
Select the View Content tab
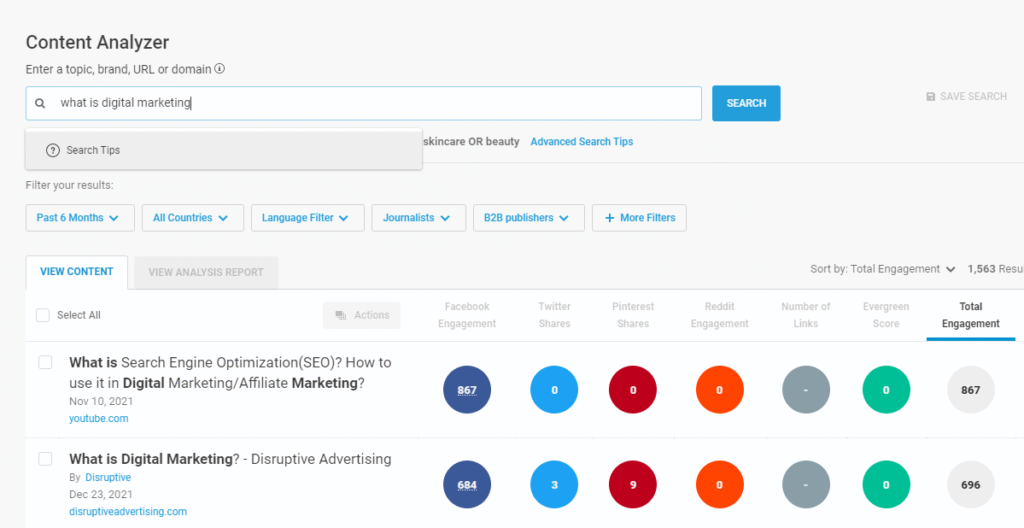click(x=77, y=272)
